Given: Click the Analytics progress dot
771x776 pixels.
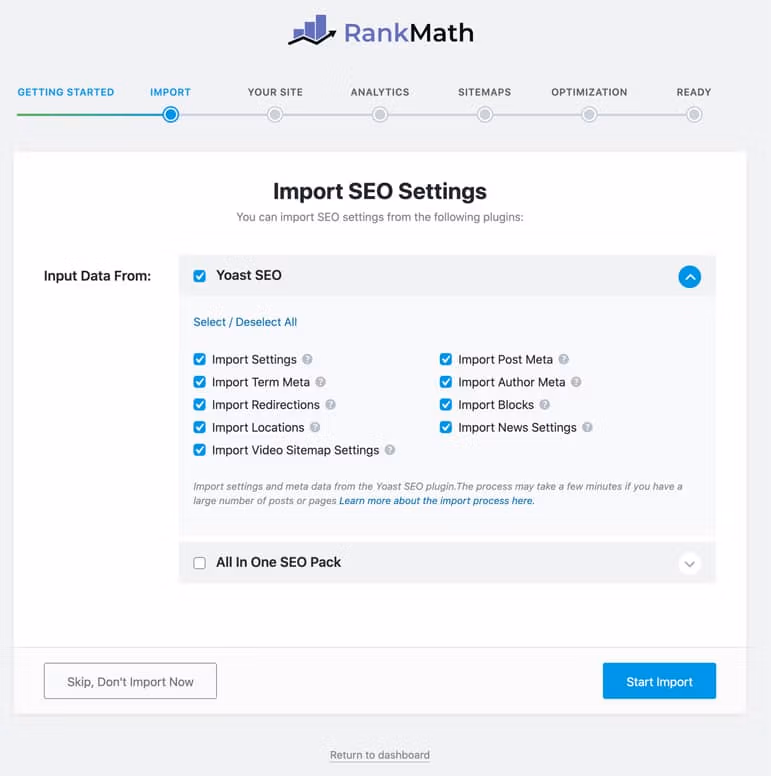Looking at the screenshot, I should coord(380,115).
